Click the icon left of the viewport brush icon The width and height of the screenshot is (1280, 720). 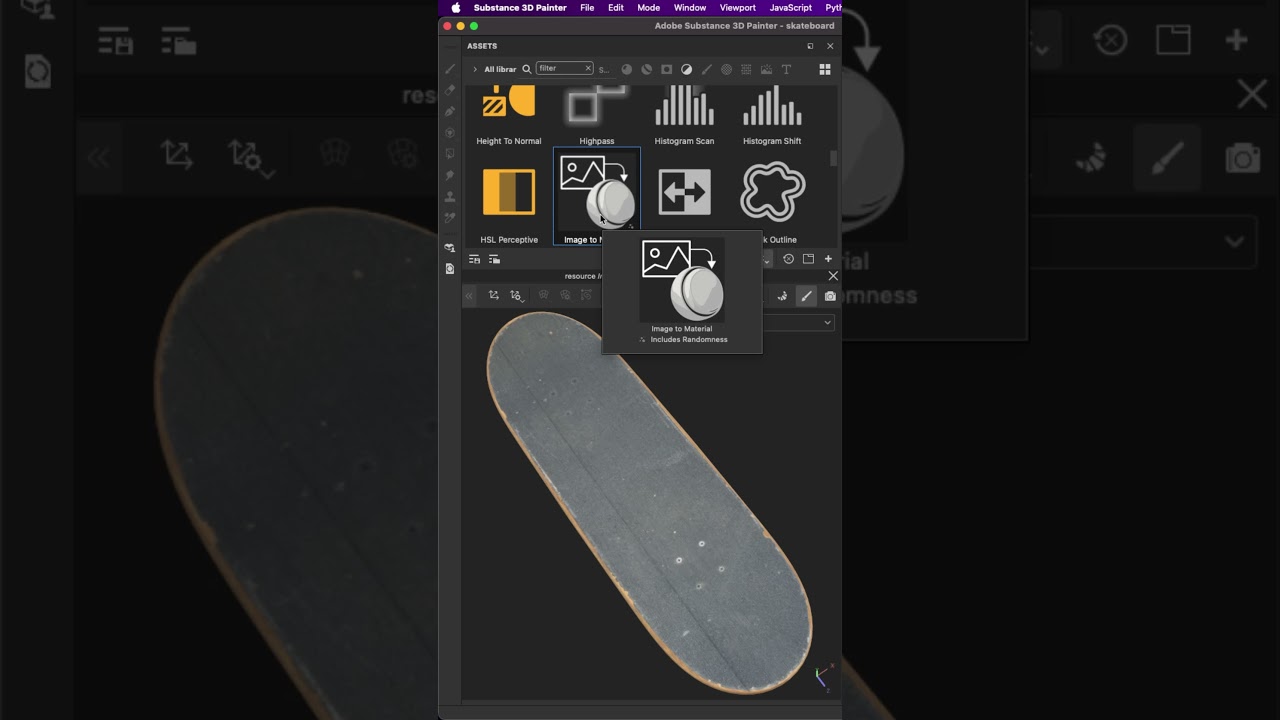click(782, 296)
